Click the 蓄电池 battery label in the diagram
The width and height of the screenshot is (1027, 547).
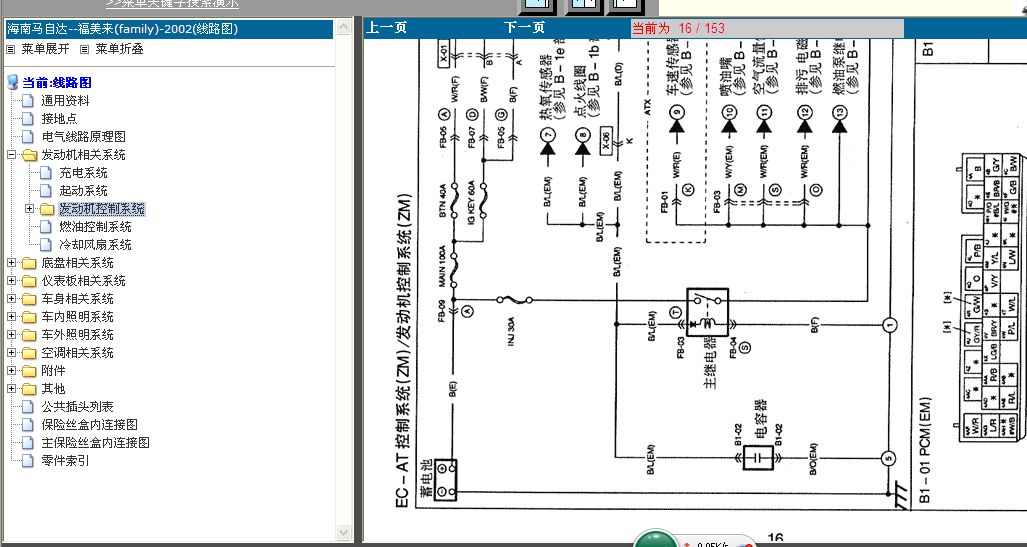(427, 478)
